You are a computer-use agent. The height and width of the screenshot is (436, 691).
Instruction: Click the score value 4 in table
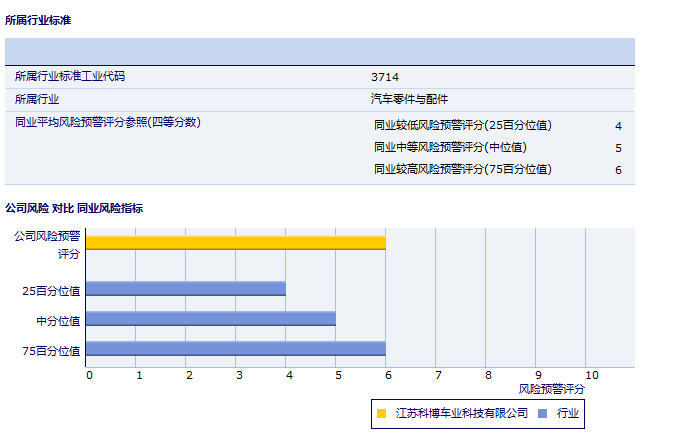click(x=618, y=126)
